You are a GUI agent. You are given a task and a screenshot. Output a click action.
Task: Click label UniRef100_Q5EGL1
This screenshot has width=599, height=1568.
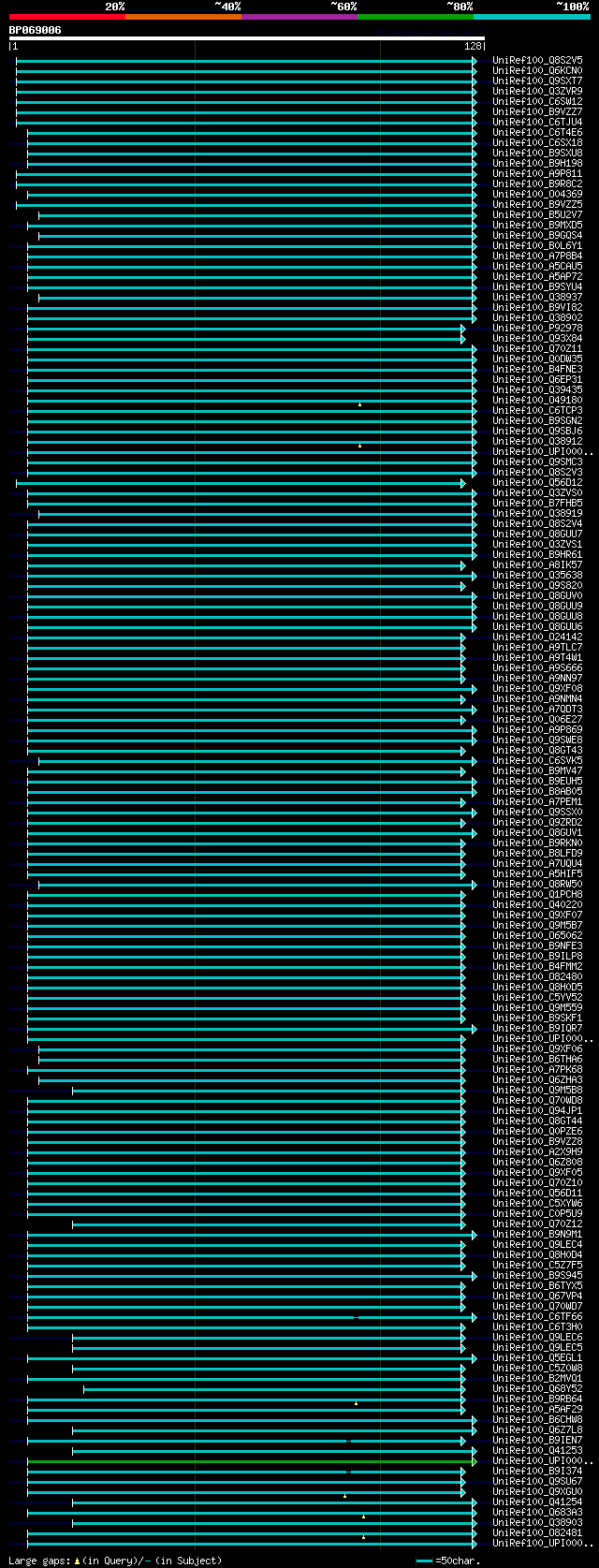point(537,1357)
